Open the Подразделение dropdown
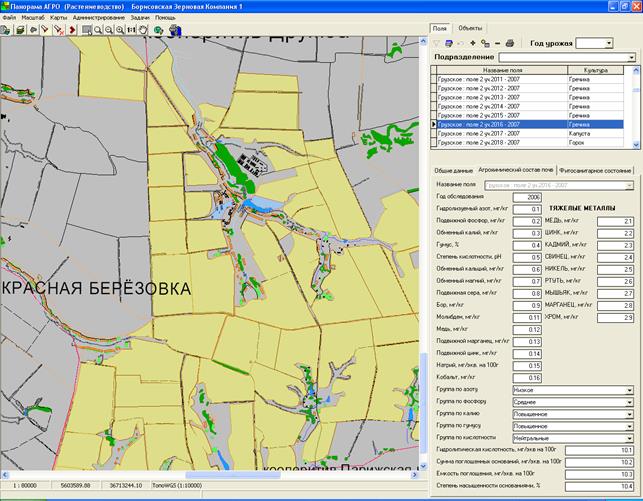The width and height of the screenshot is (643, 501). 631,57
